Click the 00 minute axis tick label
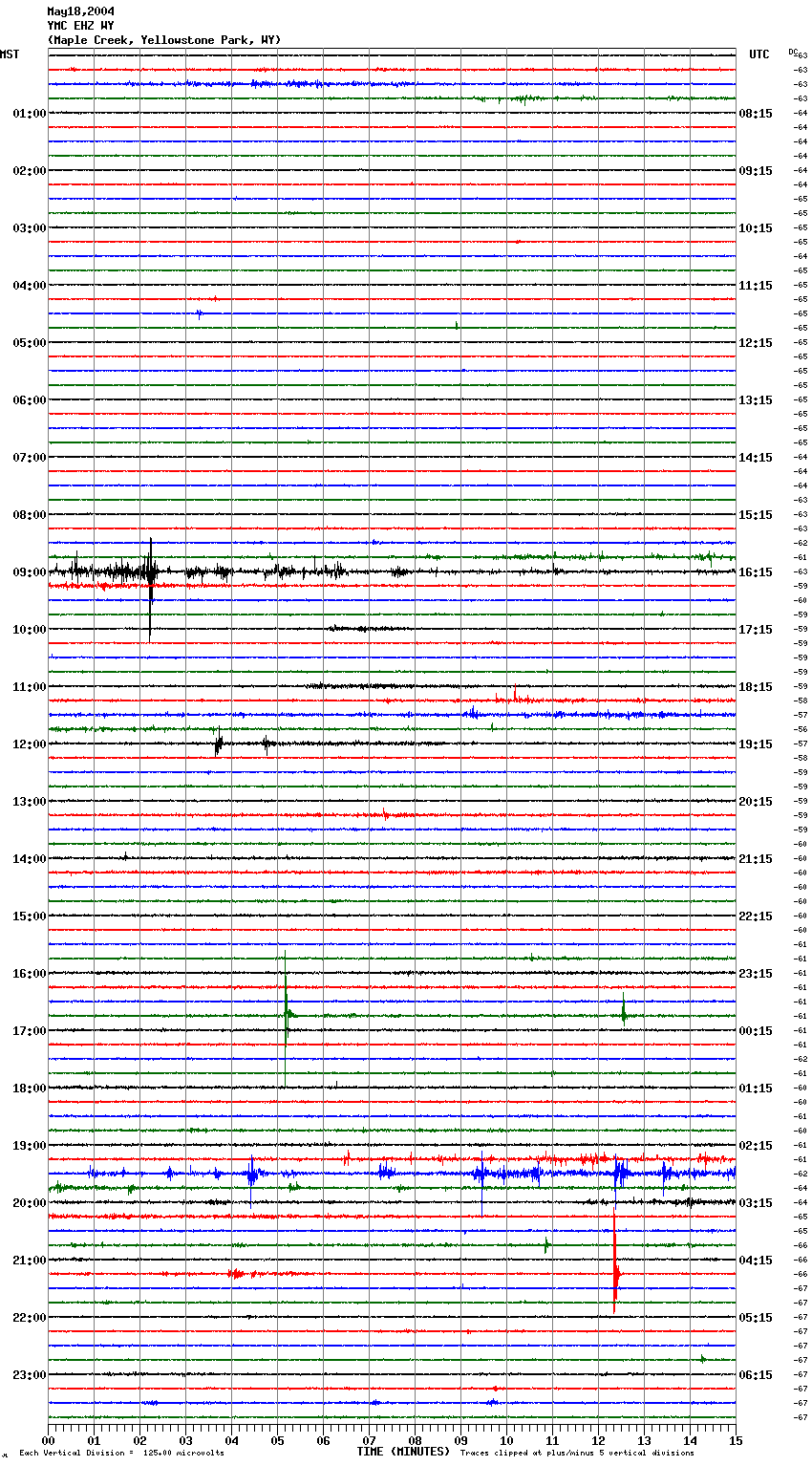The width and height of the screenshot is (812, 1466). pyautogui.click(x=49, y=1440)
